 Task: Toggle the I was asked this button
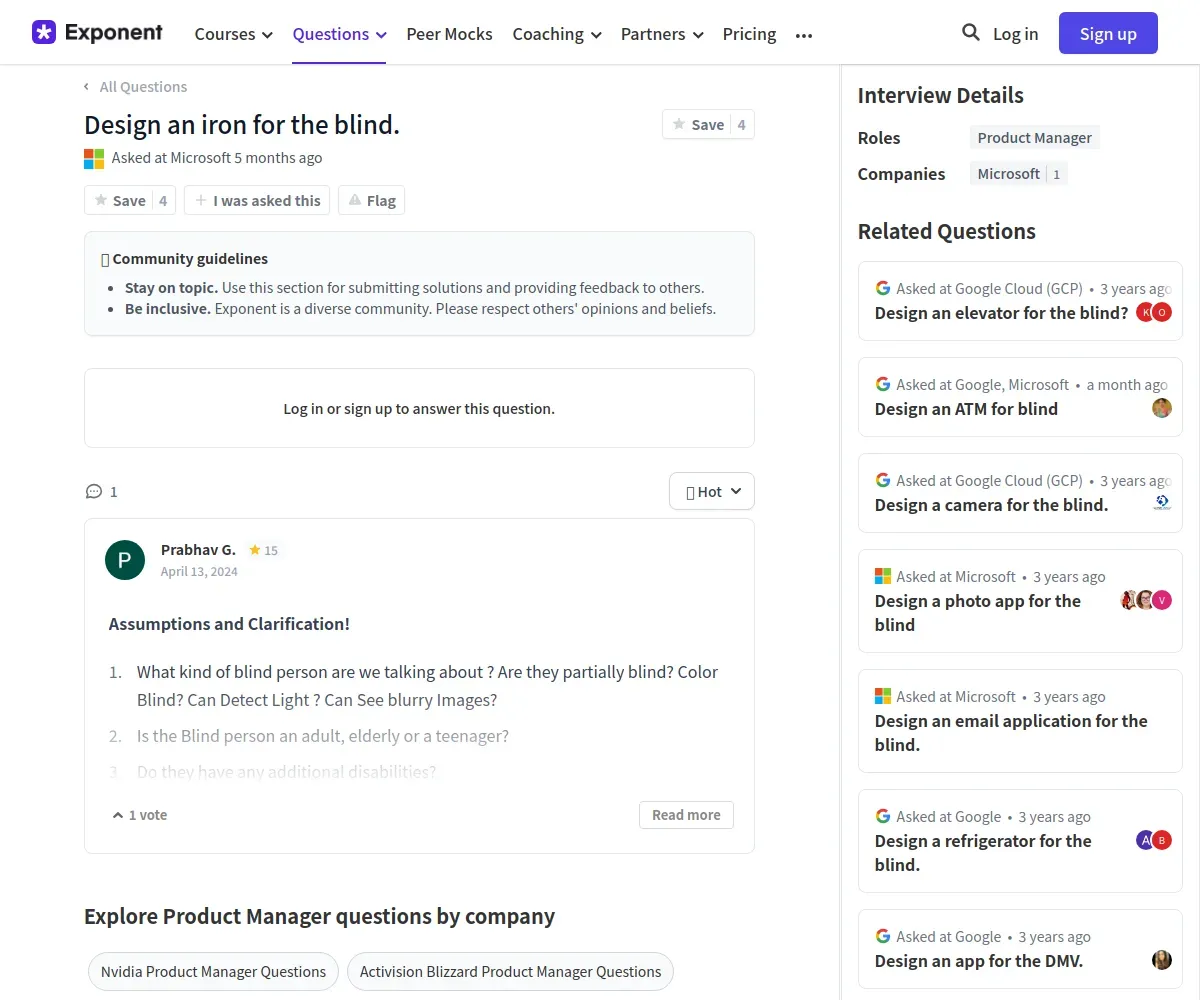point(257,200)
